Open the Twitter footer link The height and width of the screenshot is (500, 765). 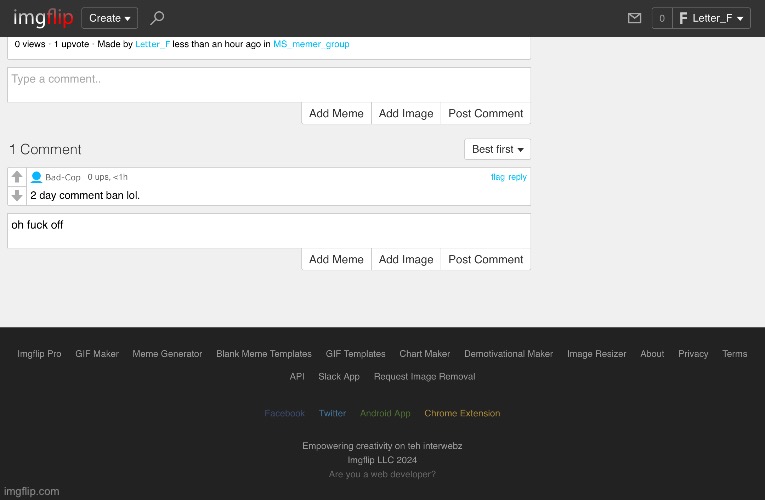point(332,413)
